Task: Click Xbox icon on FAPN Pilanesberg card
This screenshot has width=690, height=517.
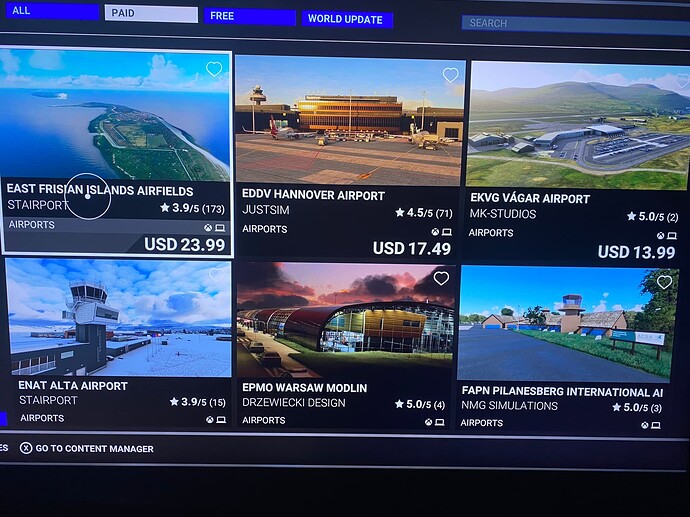Action: (645, 425)
